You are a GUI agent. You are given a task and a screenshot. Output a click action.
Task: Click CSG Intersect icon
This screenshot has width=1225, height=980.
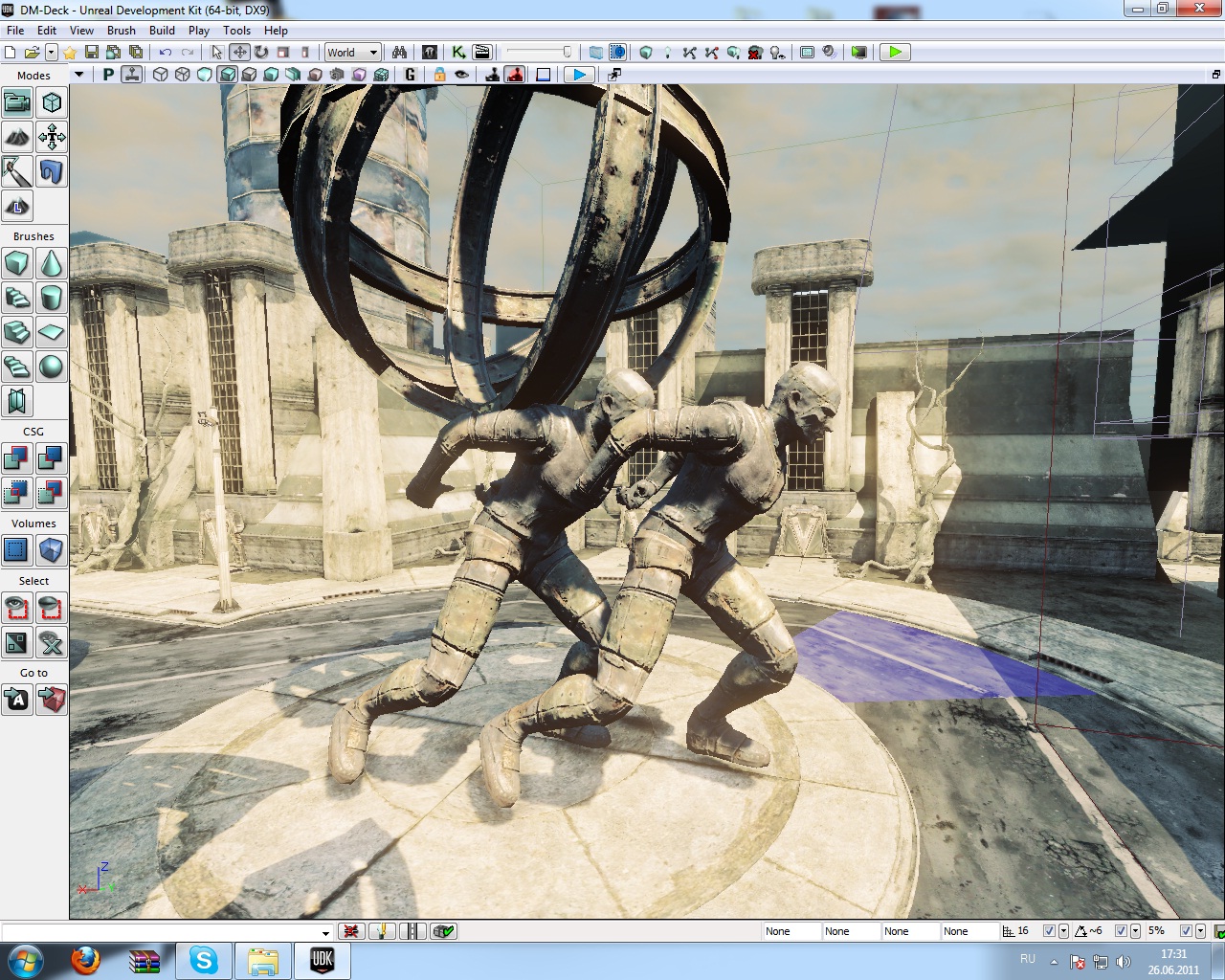[x=17, y=493]
